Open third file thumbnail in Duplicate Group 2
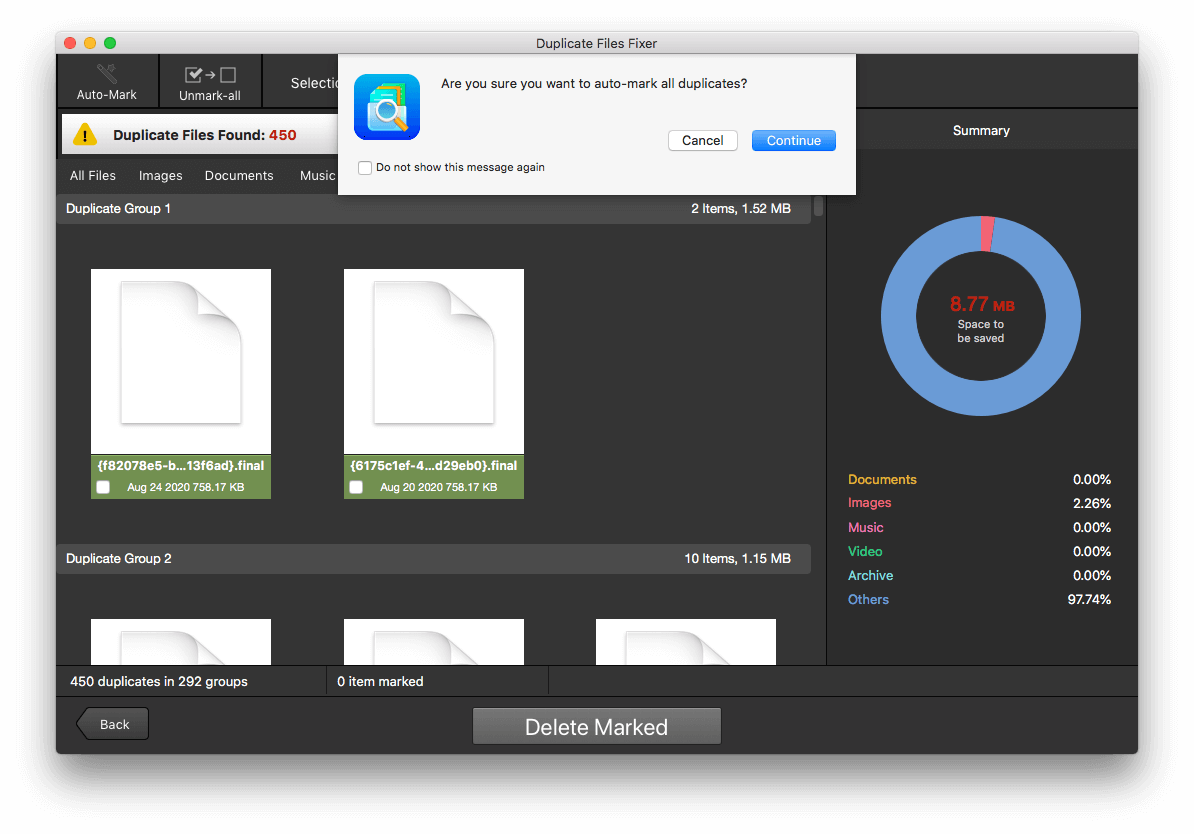The image size is (1194, 834). pyautogui.click(x=686, y=641)
